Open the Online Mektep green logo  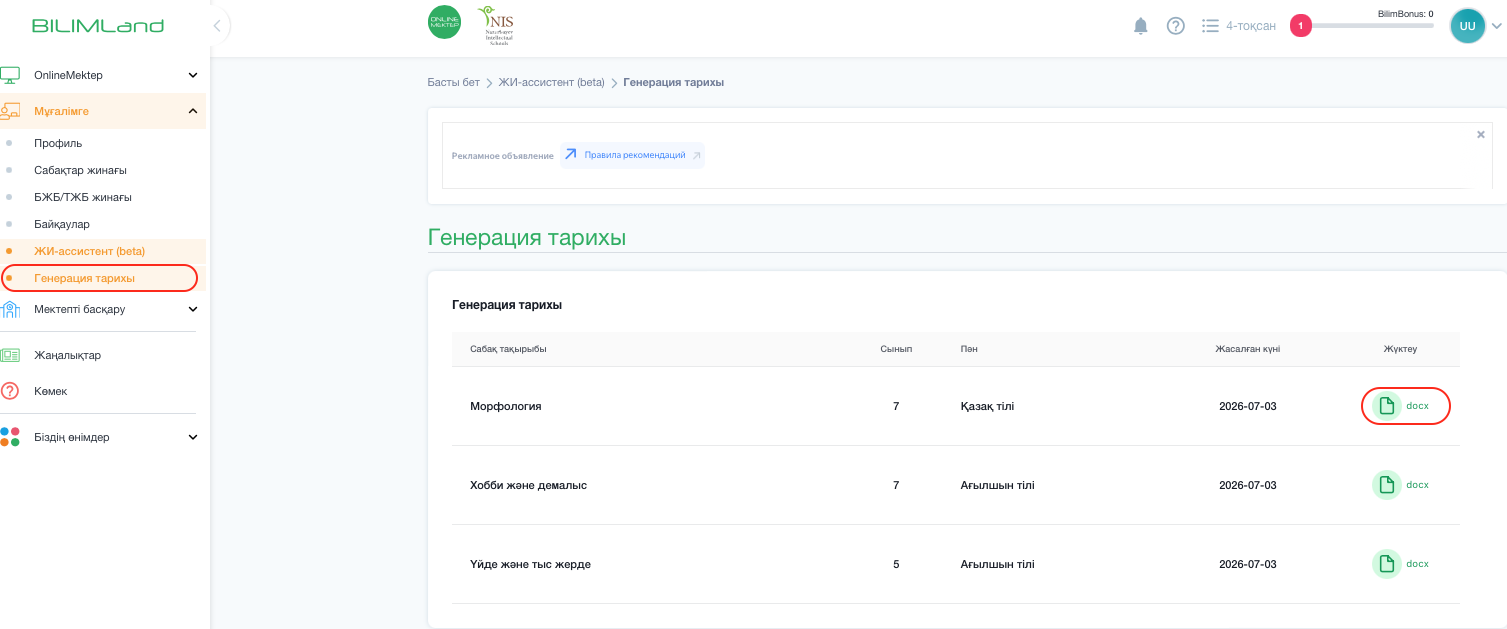444,22
